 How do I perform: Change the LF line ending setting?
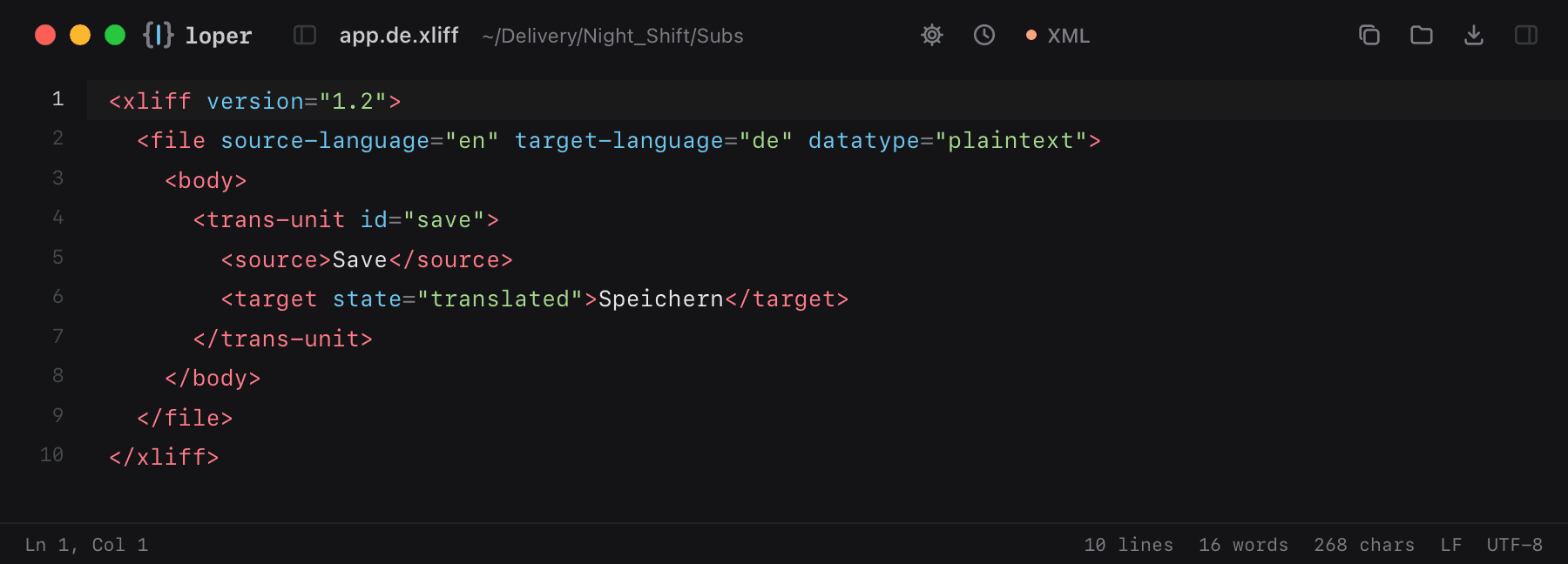point(1451,545)
